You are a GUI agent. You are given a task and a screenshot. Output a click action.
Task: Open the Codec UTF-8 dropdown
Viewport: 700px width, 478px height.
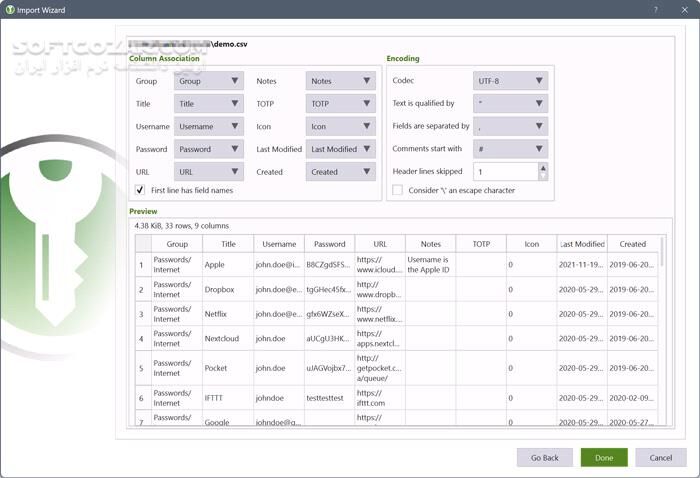pyautogui.click(x=510, y=81)
